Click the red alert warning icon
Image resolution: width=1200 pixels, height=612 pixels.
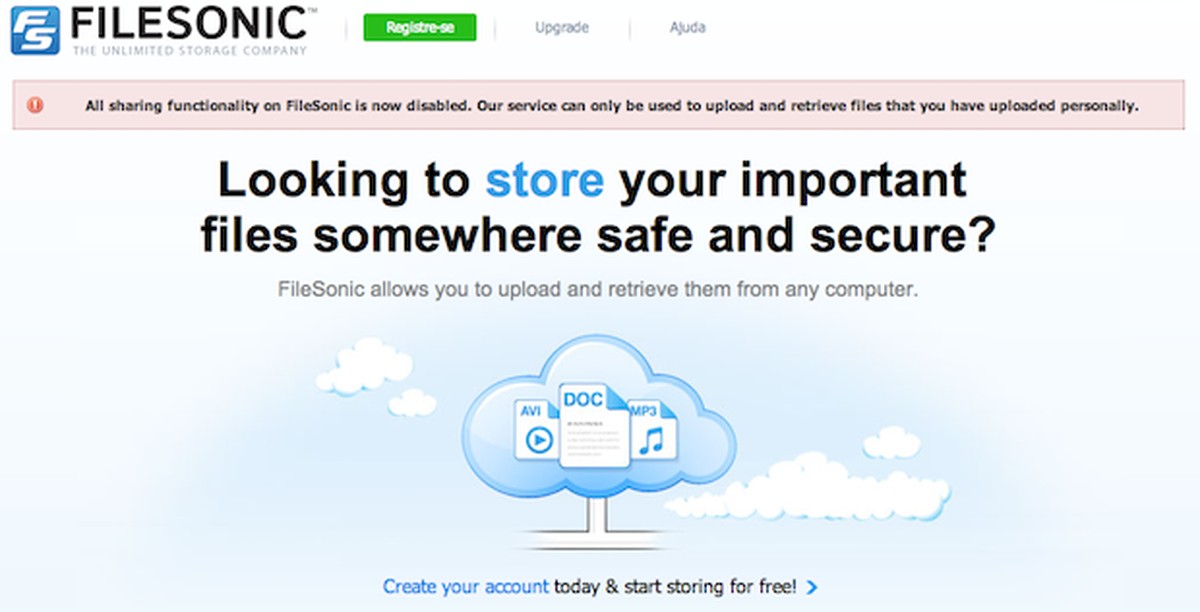click(36, 105)
